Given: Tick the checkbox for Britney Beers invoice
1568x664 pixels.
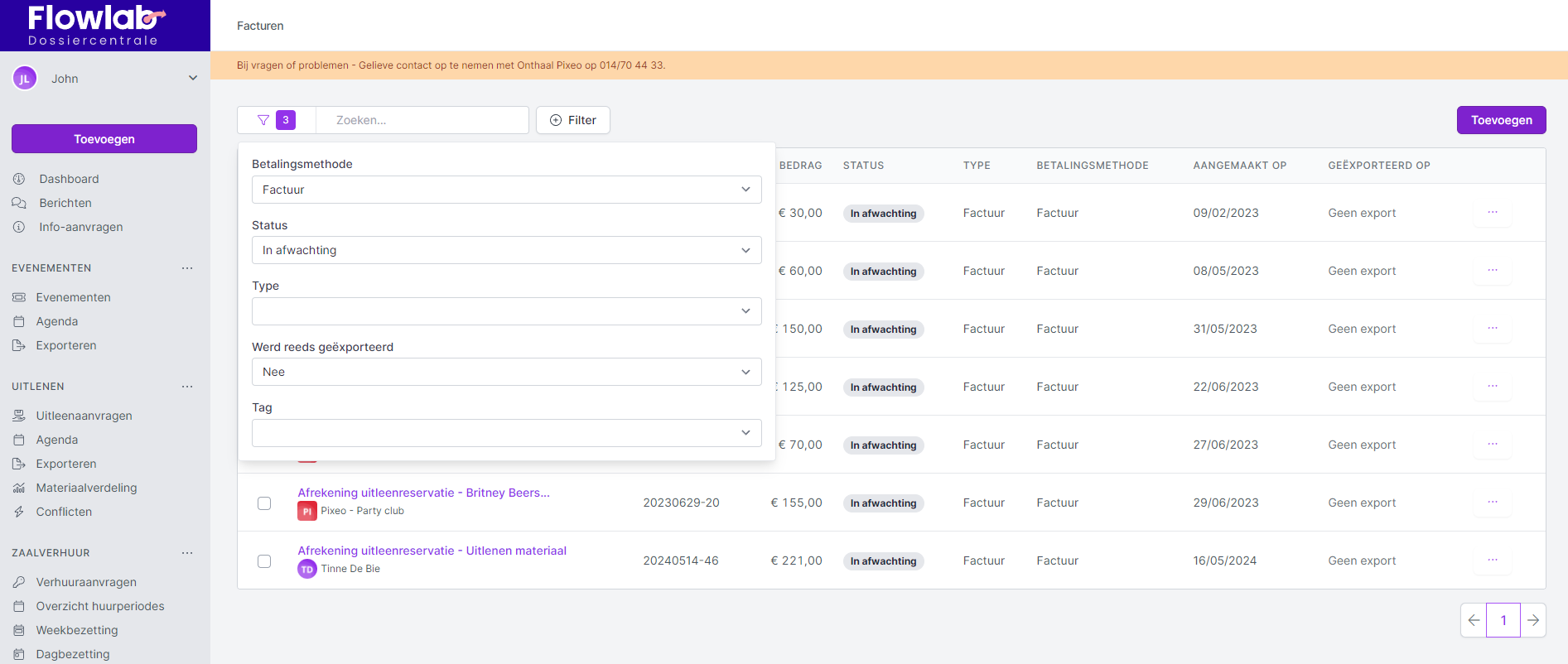Looking at the screenshot, I should [x=264, y=503].
